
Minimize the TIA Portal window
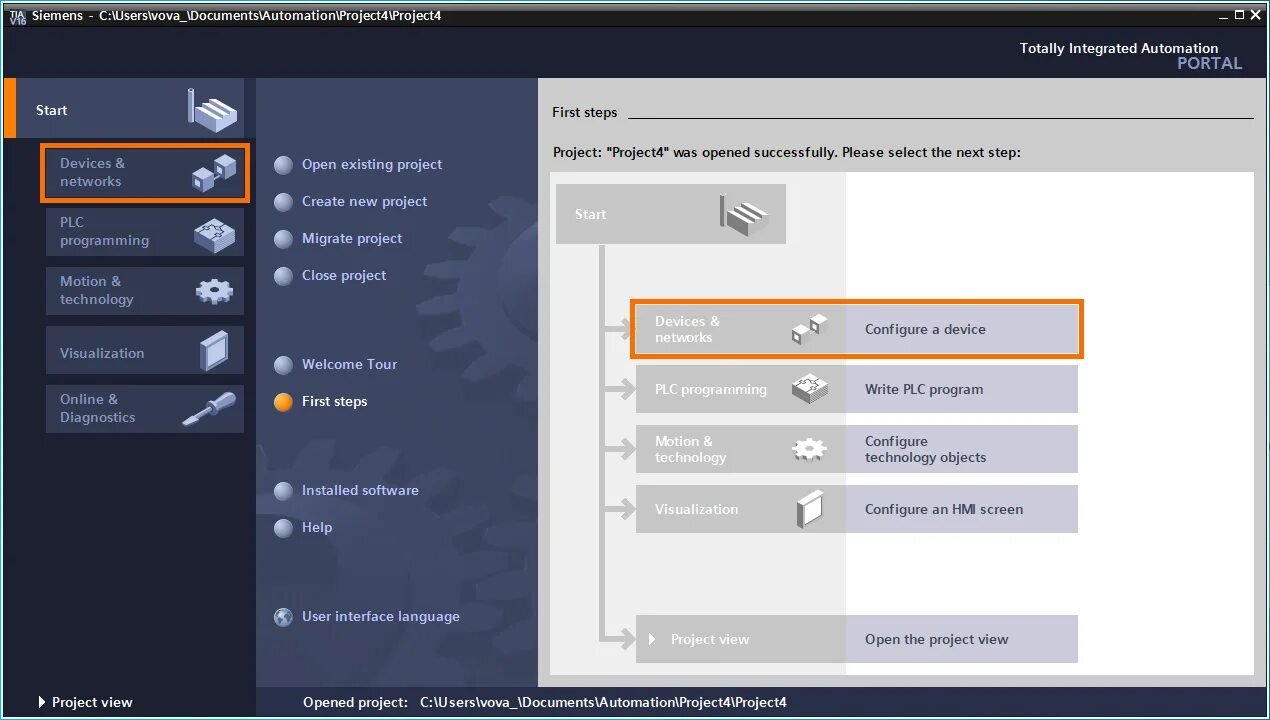pyautogui.click(x=1224, y=15)
